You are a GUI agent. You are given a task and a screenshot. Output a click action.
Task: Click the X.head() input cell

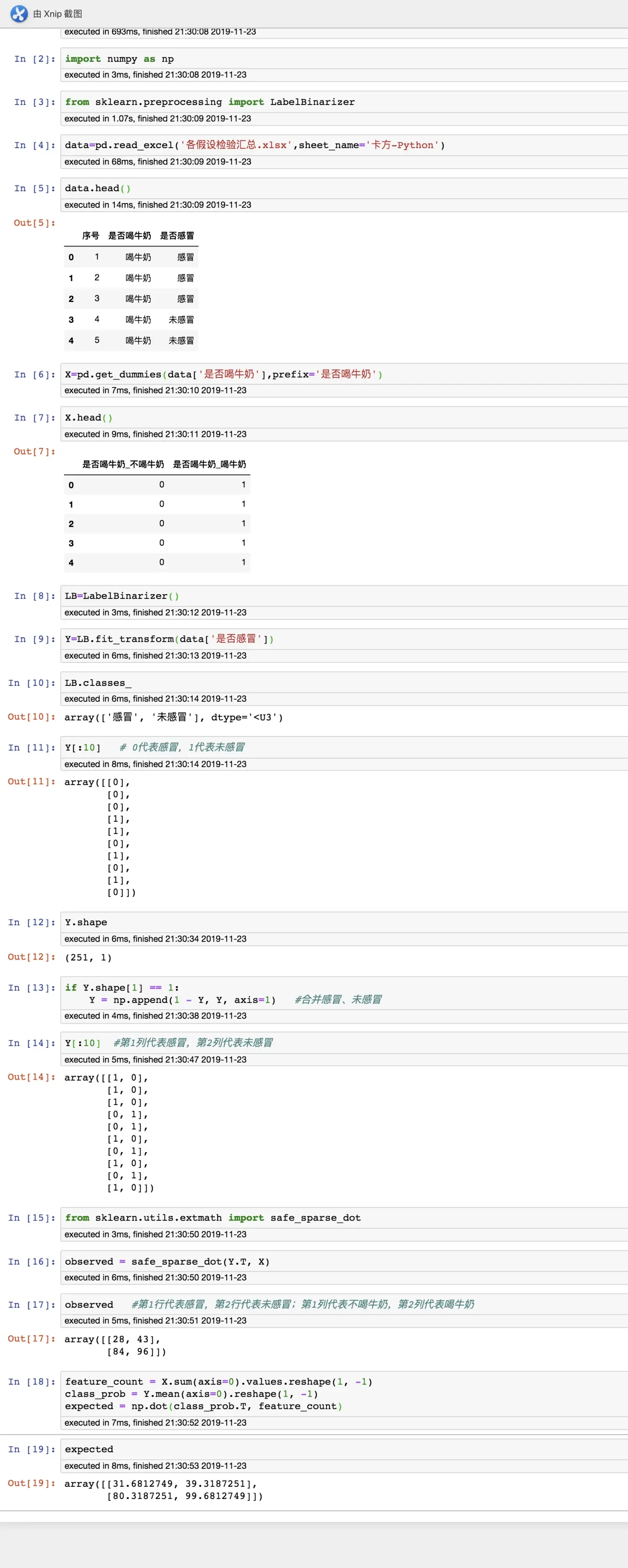(344, 418)
